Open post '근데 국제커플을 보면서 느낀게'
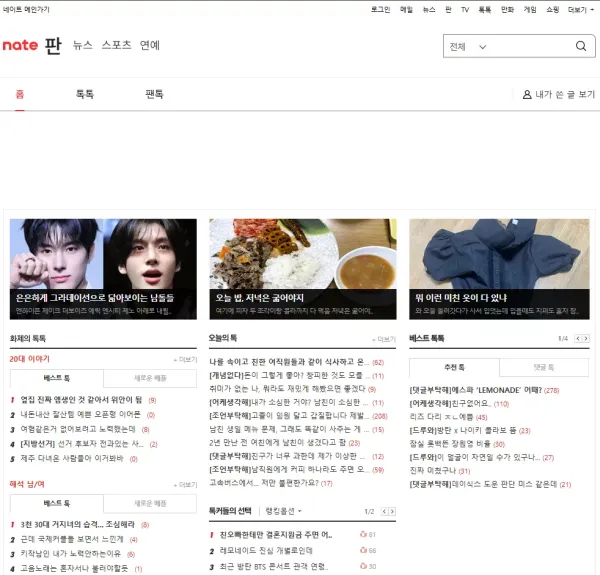 point(72,539)
